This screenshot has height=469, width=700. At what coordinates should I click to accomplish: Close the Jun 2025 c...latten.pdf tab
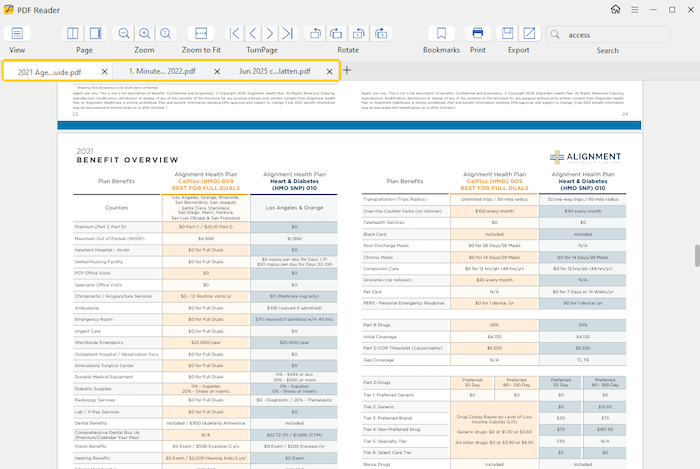tap(329, 71)
